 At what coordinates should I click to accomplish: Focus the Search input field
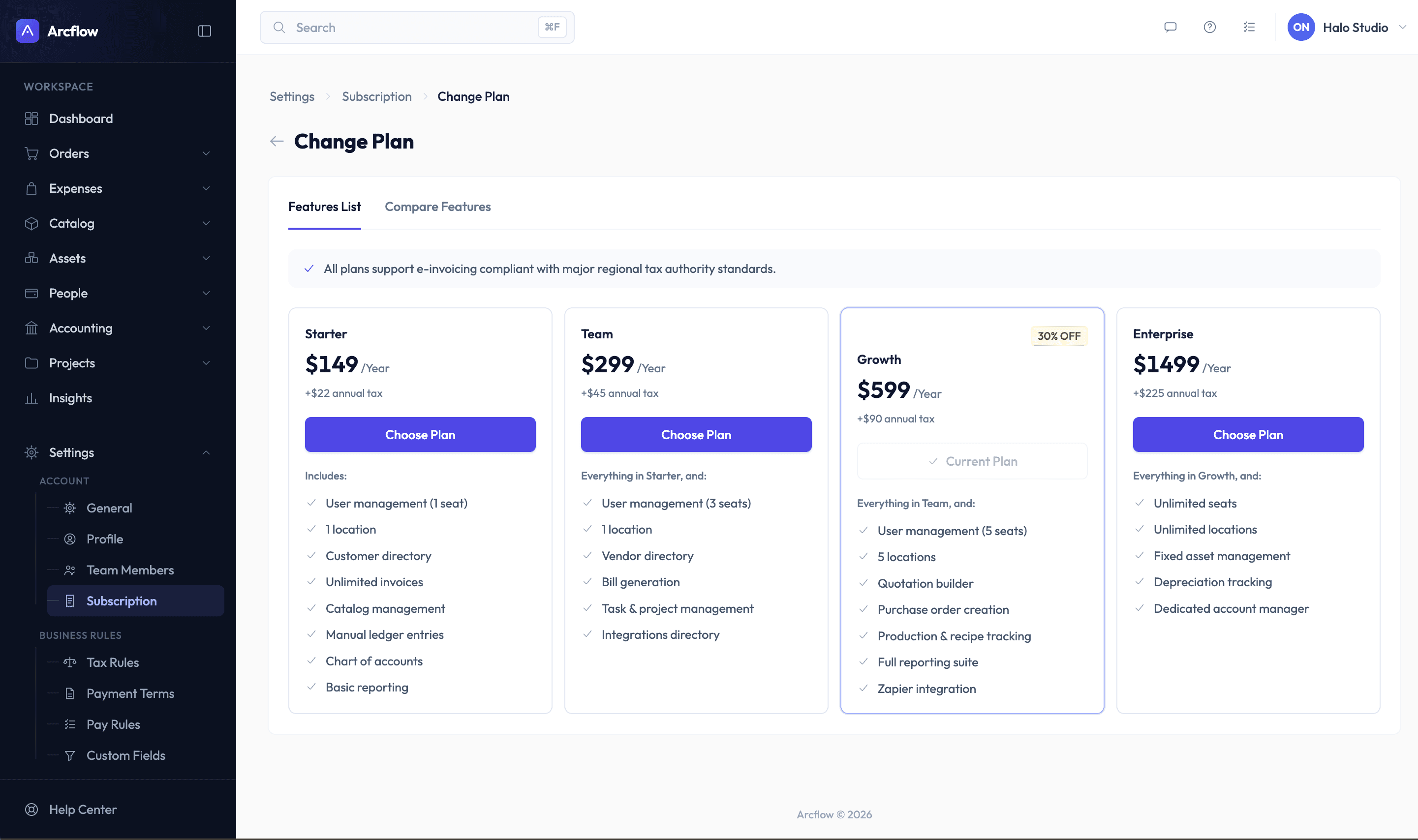(417, 27)
